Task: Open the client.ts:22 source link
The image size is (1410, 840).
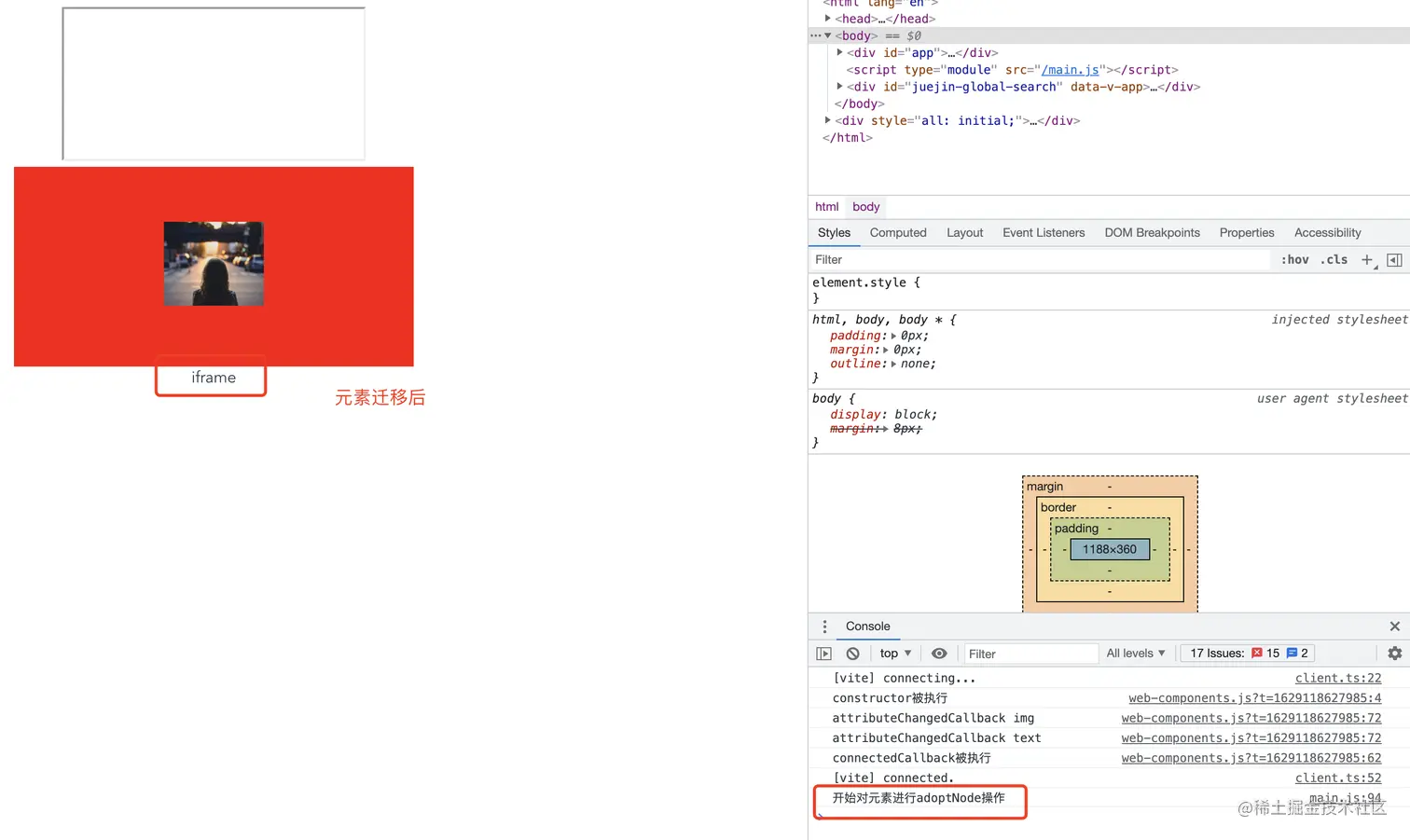Action: click(1338, 679)
